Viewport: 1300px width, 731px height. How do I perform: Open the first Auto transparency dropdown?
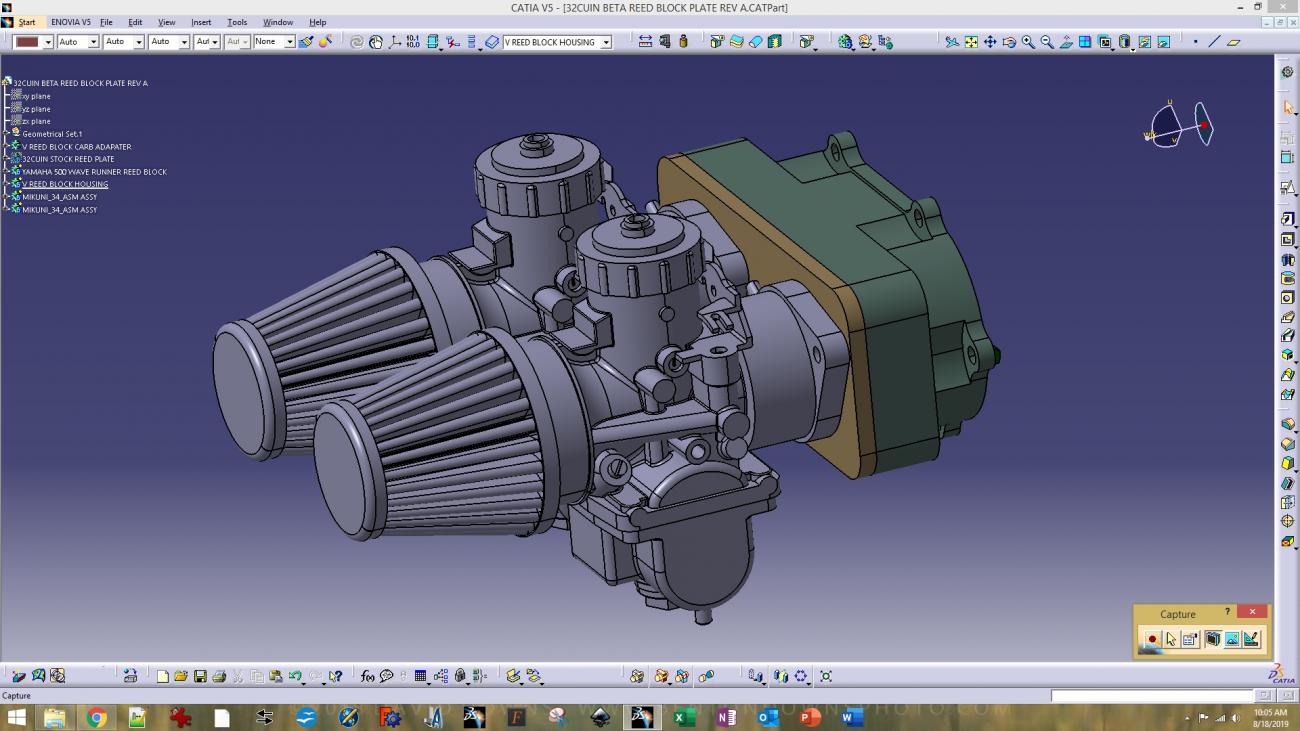pyautogui.click(x=93, y=42)
